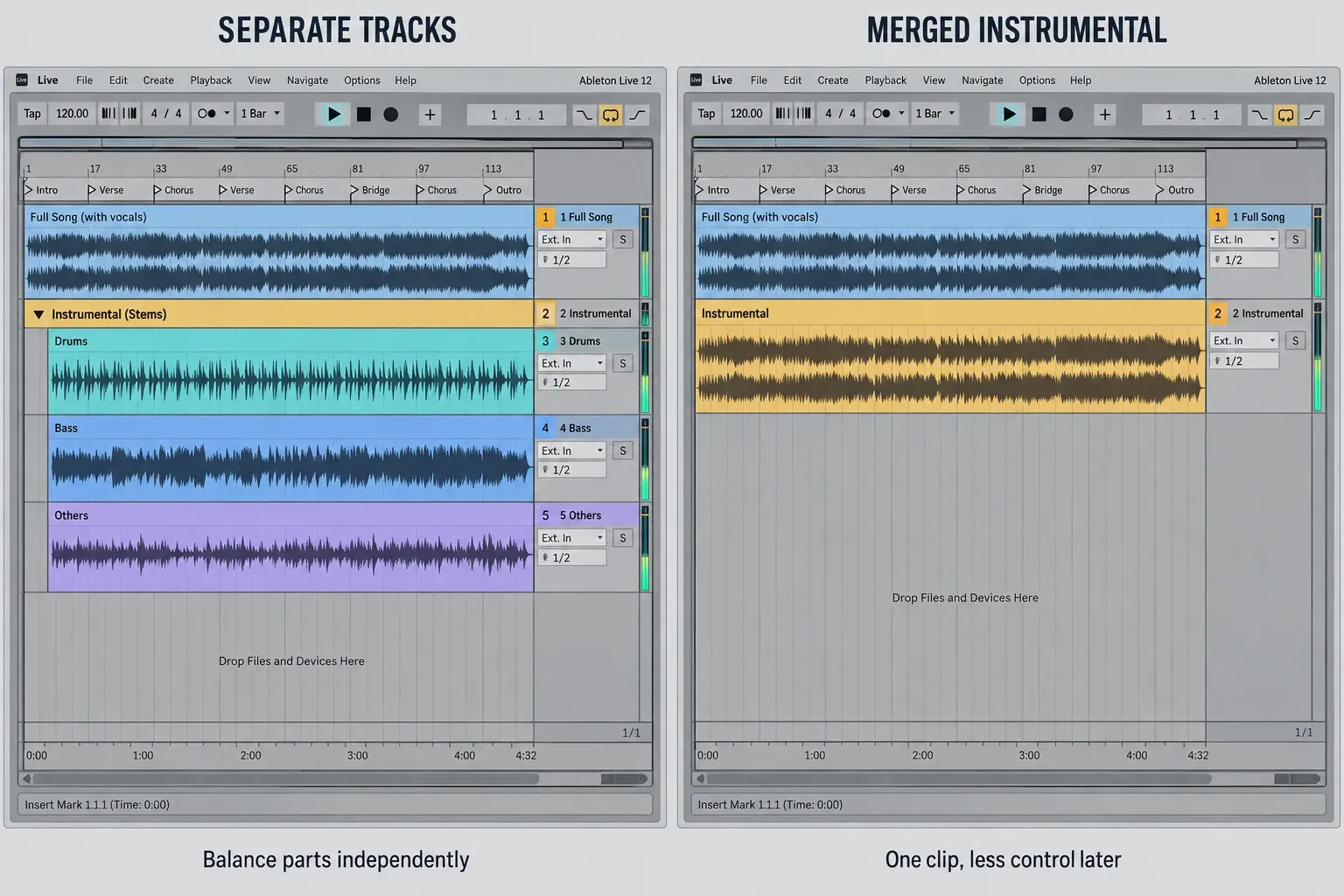Click the 4 / 4 time signature in Merged Instrumental
1344x896 pixels.
tap(841, 114)
